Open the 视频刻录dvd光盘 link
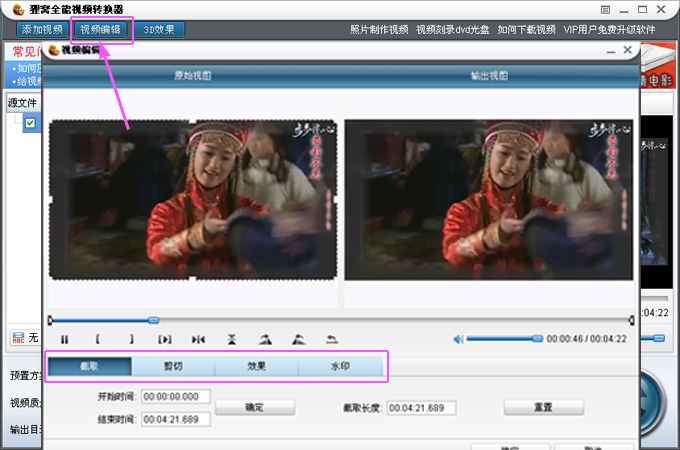680x450 pixels. coord(453,29)
